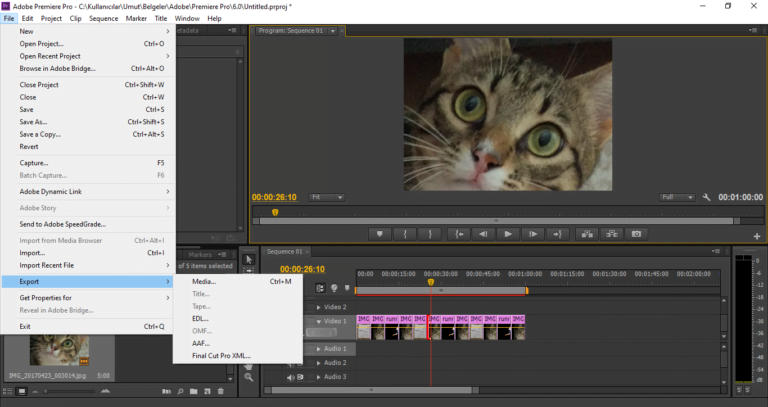The image size is (768, 407).
Task: Click the Mark In button
Action: [405, 234]
